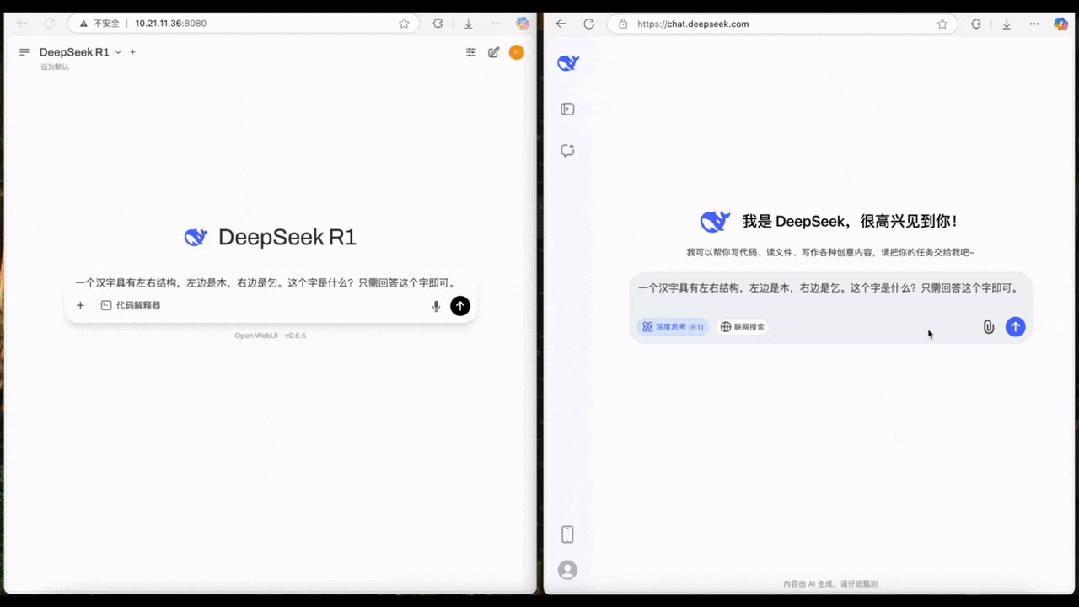Send the message with the black arrow button
Screen dimensions: 1079x607
(460, 306)
